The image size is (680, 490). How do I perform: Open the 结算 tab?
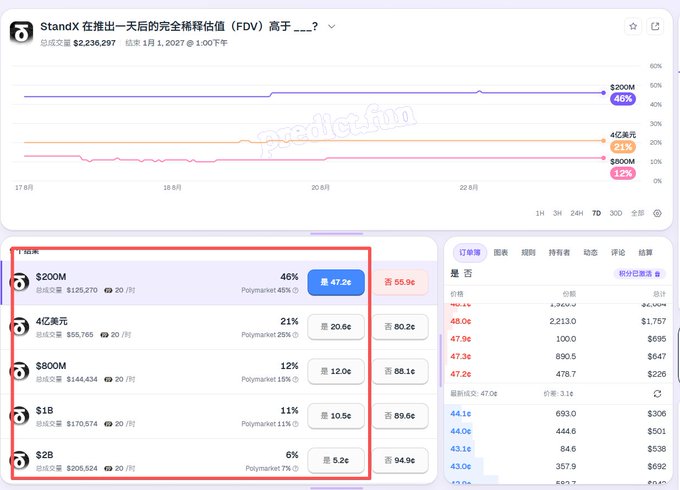(645, 252)
